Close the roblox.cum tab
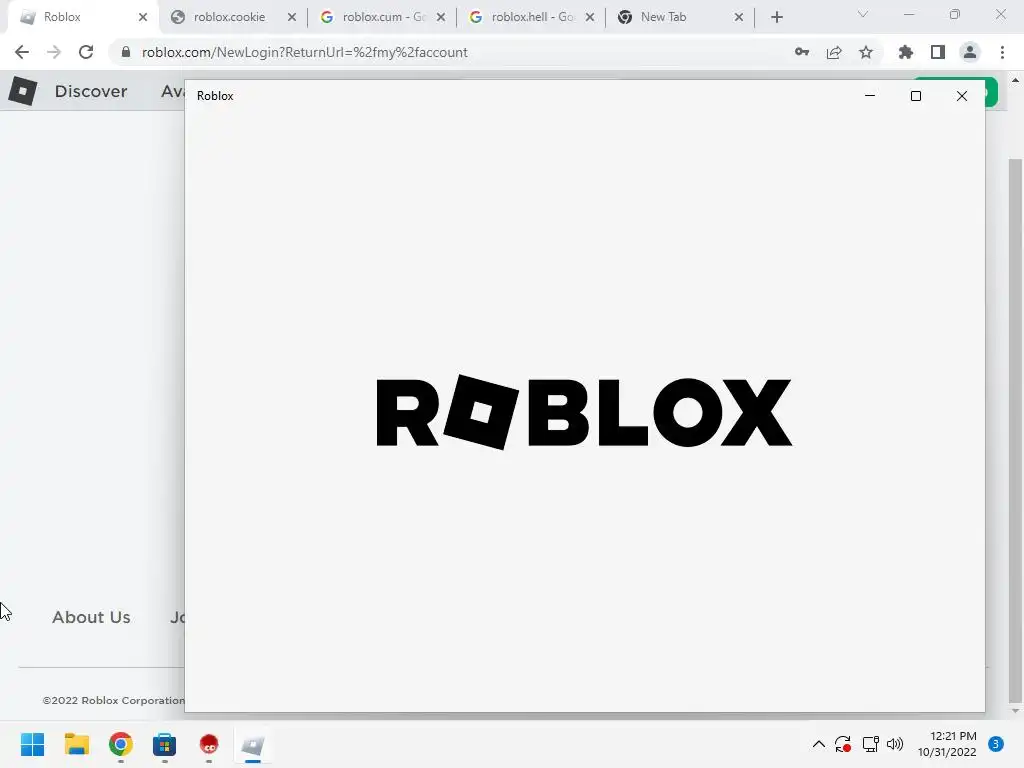The width and height of the screenshot is (1024, 768). pos(441,18)
